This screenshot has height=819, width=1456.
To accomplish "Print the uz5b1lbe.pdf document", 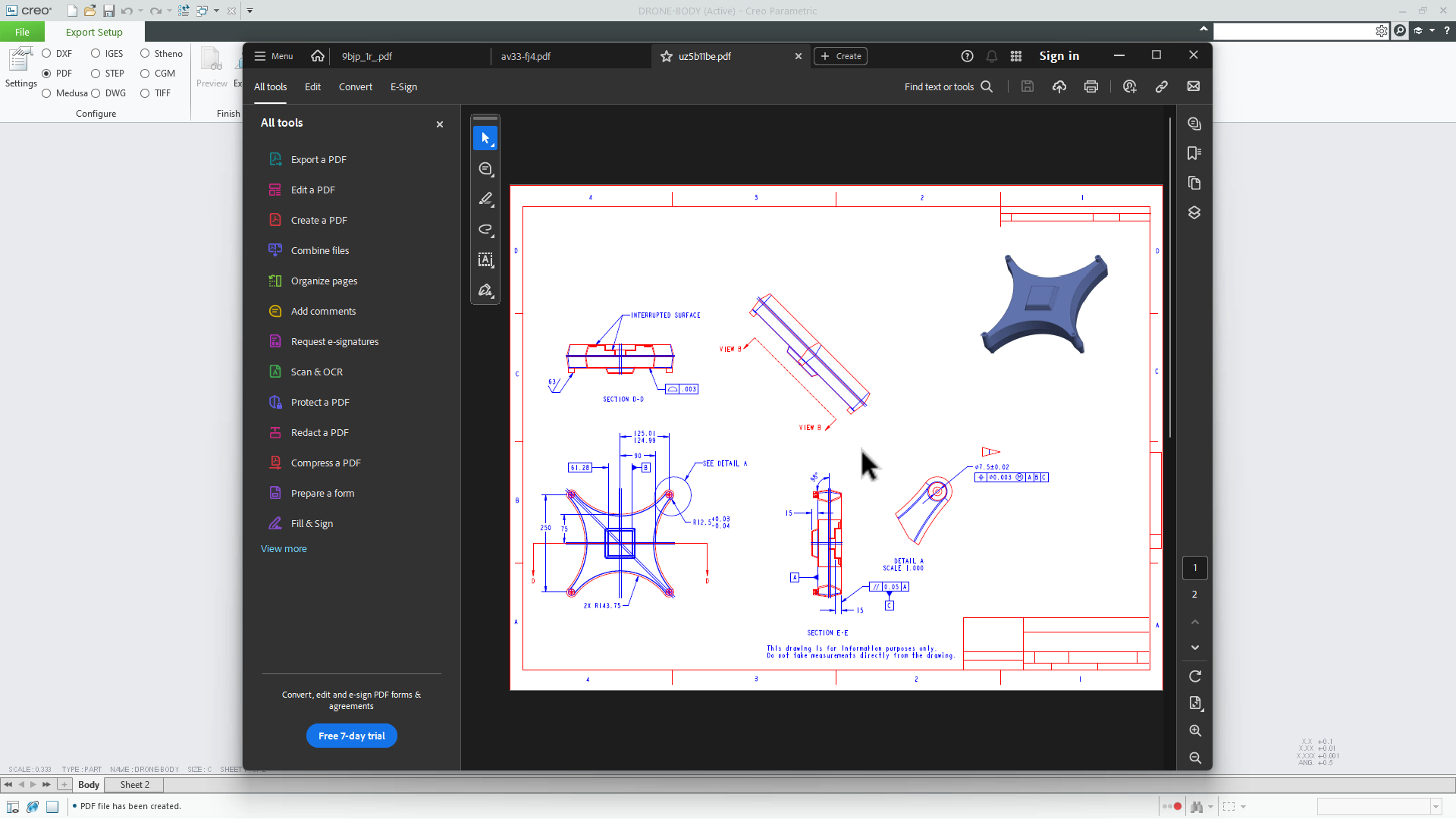I will click(x=1090, y=86).
